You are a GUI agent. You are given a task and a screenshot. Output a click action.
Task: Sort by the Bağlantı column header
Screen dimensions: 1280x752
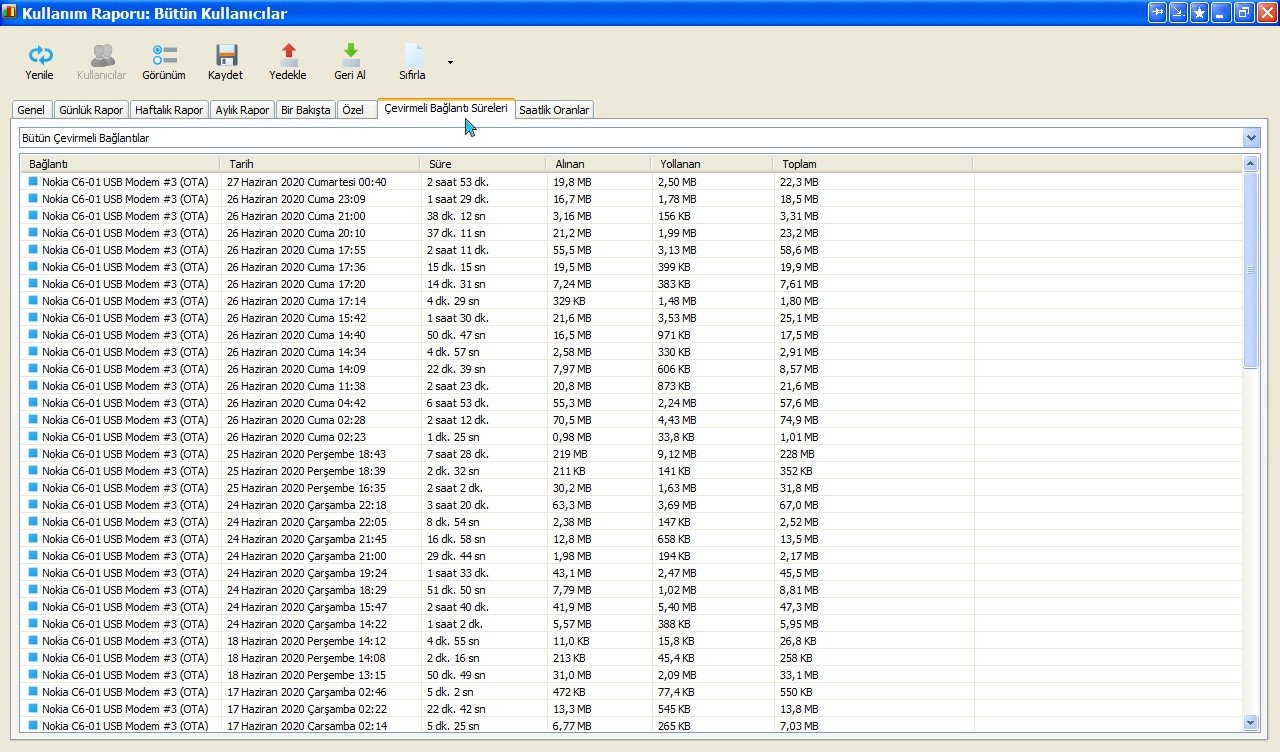(x=120, y=164)
